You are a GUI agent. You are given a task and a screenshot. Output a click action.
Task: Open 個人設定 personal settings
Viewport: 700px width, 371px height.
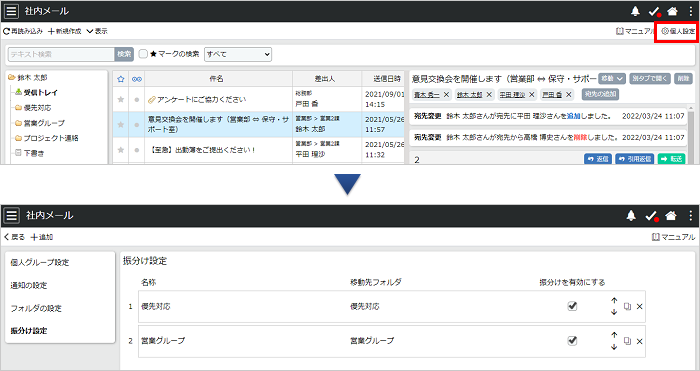click(x=678, y=31)
